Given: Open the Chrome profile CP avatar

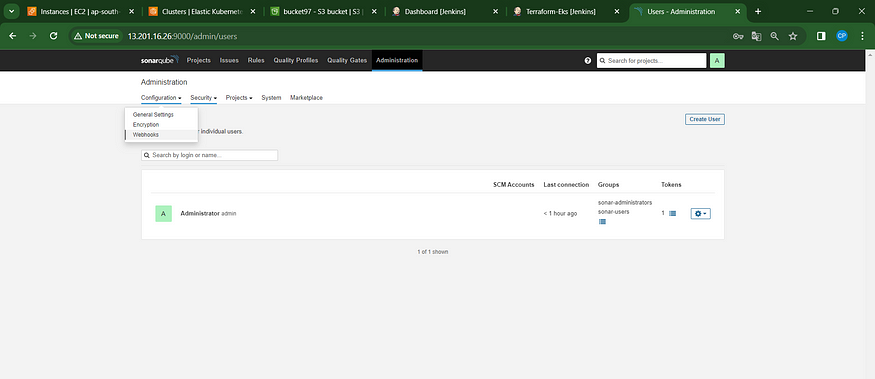Looking at the screenshot, I should [x=842, y=36].
